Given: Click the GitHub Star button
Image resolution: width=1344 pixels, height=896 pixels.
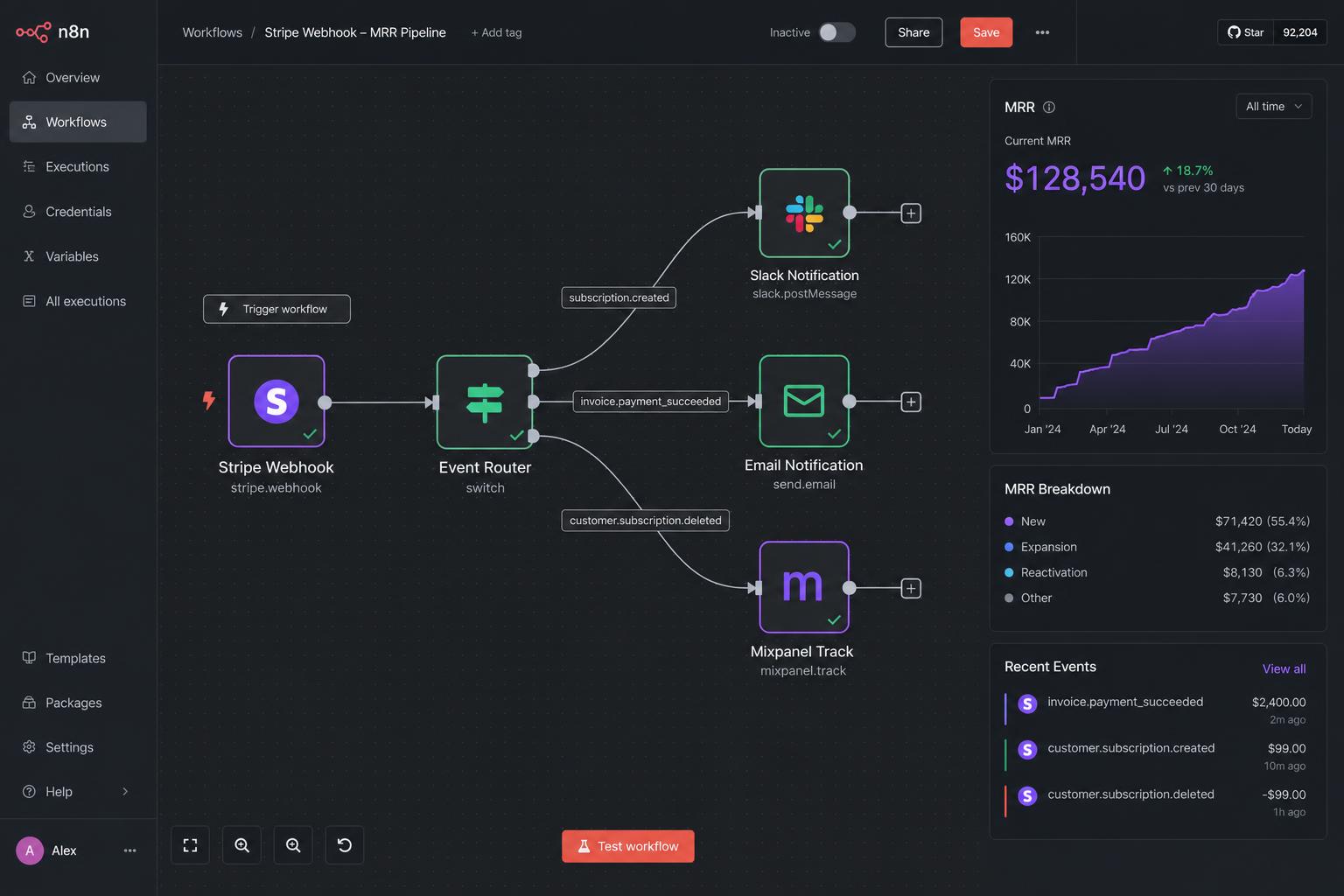Looking at the screenshot, I should click(x=1245, y=32).
